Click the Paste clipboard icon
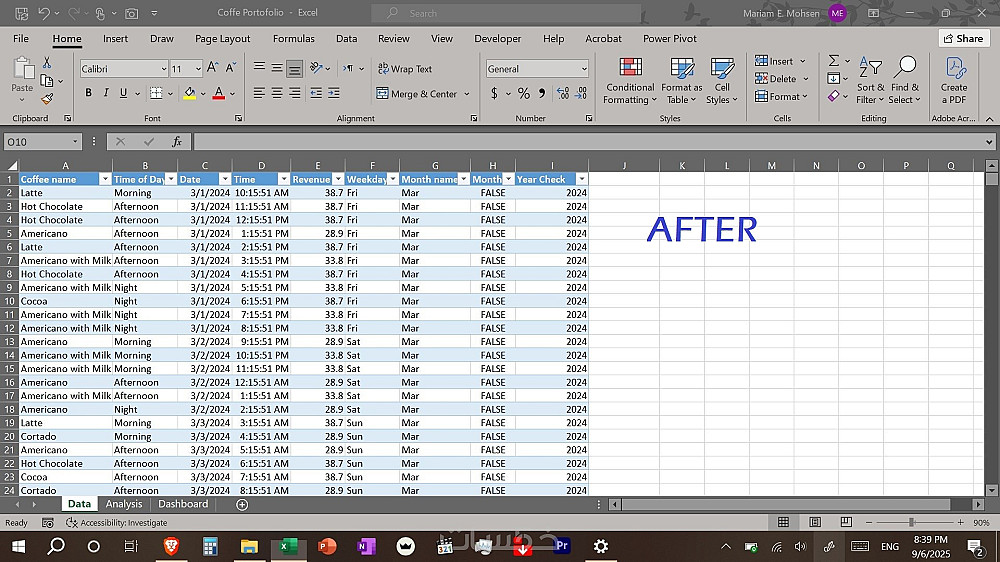1000x562 pixels. click(x=22, y=69)
